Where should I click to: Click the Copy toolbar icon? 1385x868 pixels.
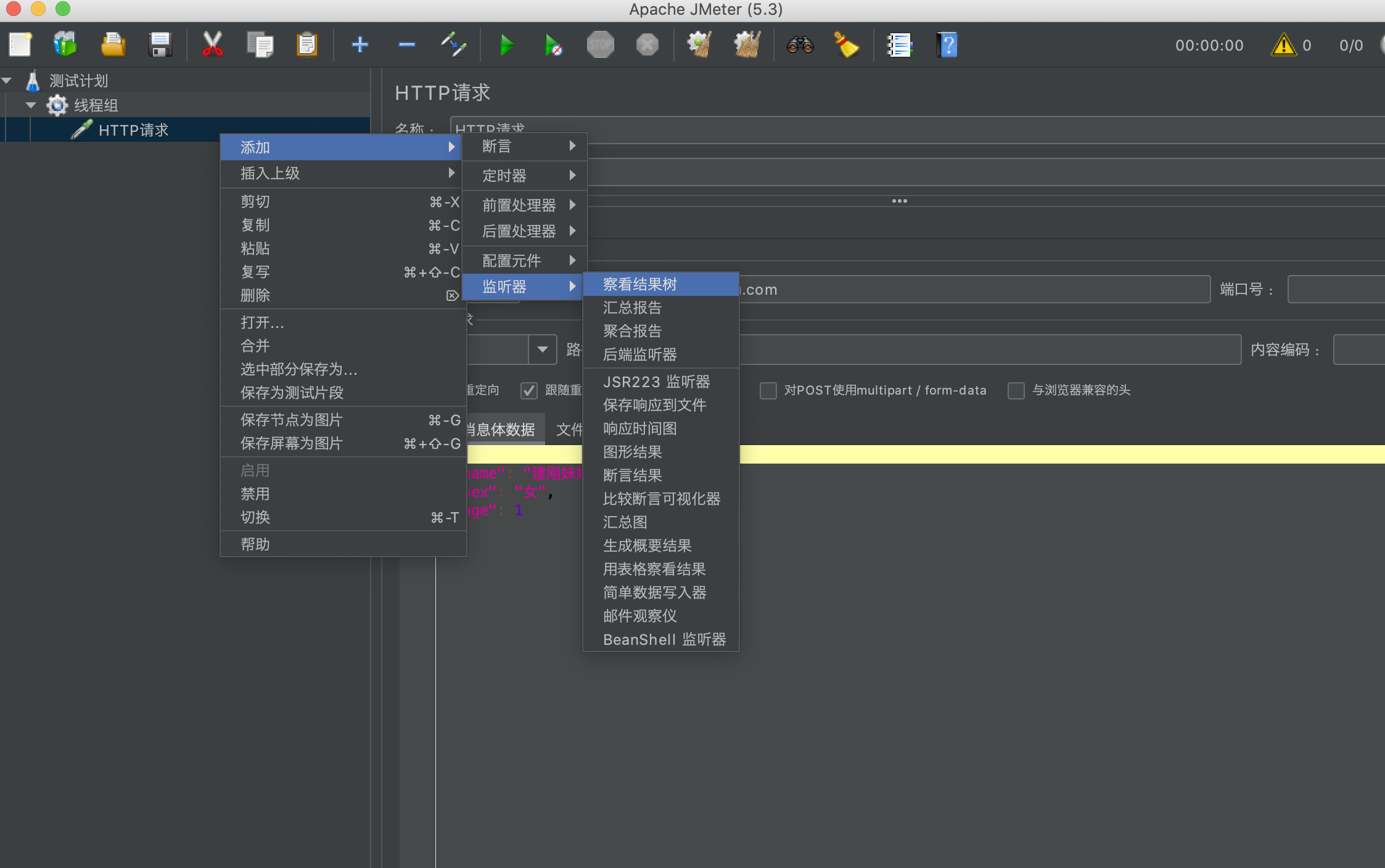tap(260, 44)
